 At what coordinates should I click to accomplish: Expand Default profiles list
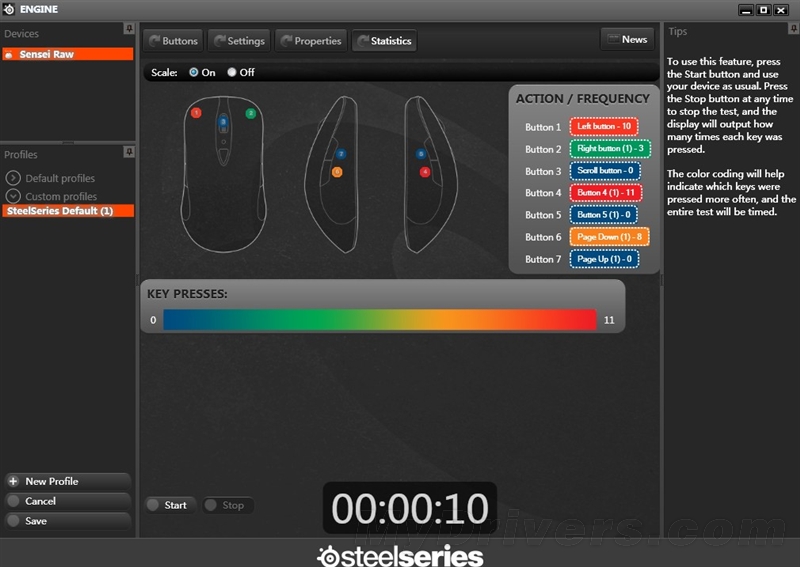click(x=13, y=178)
